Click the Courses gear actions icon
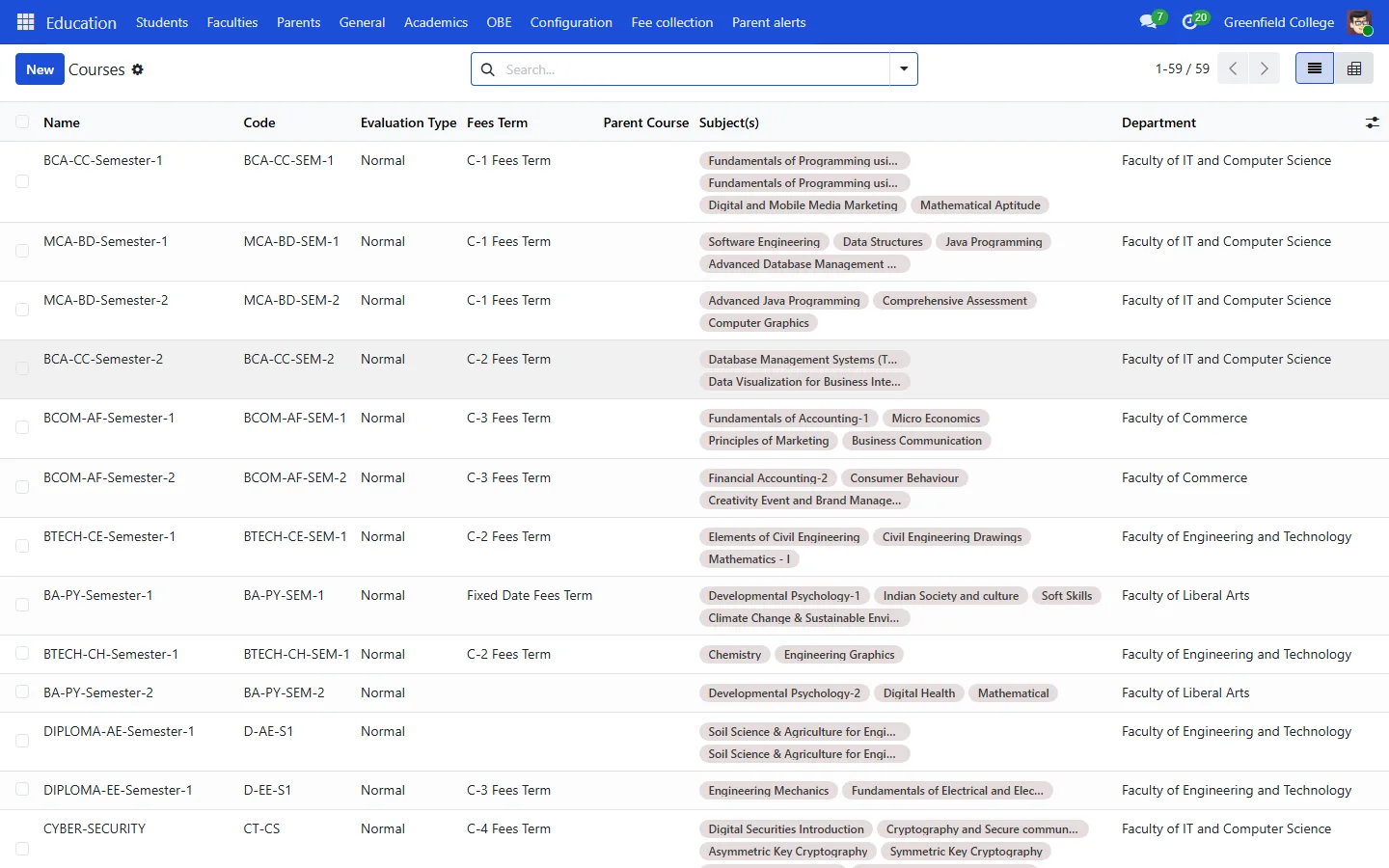Screen dimensions: 1389x868 tap(138, 69)
